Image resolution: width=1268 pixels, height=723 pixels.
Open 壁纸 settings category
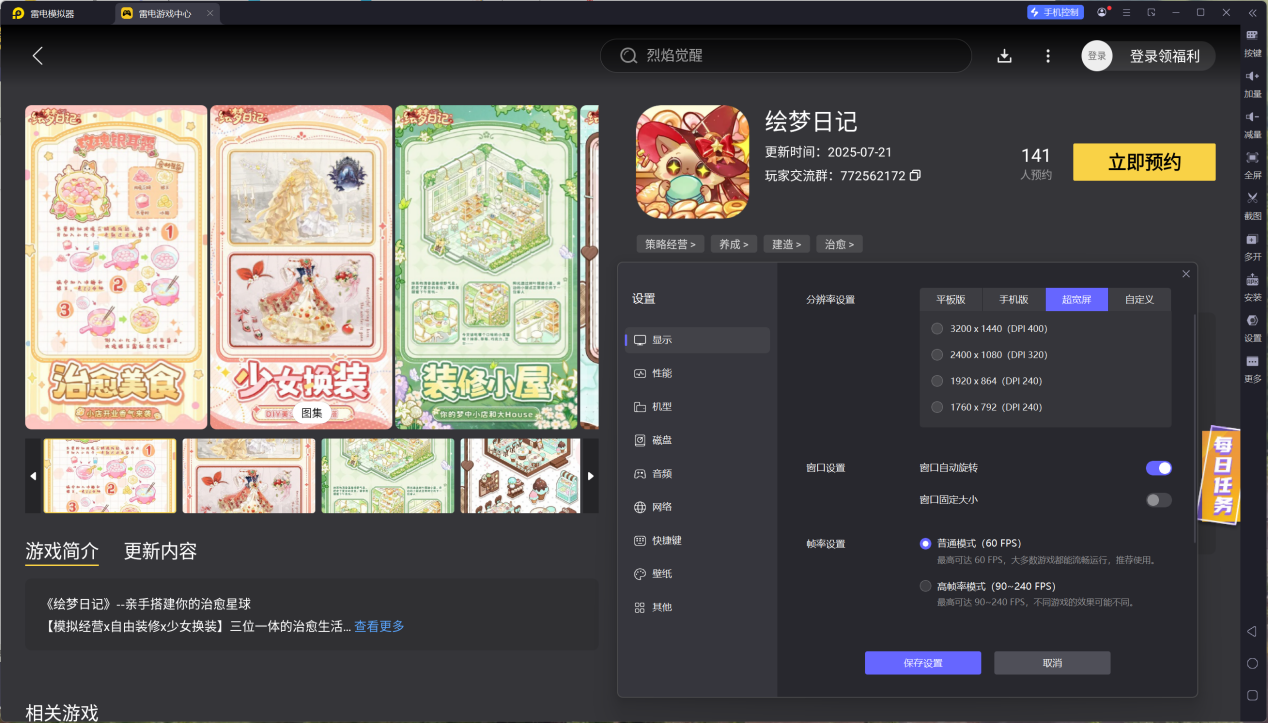(698, 574)
